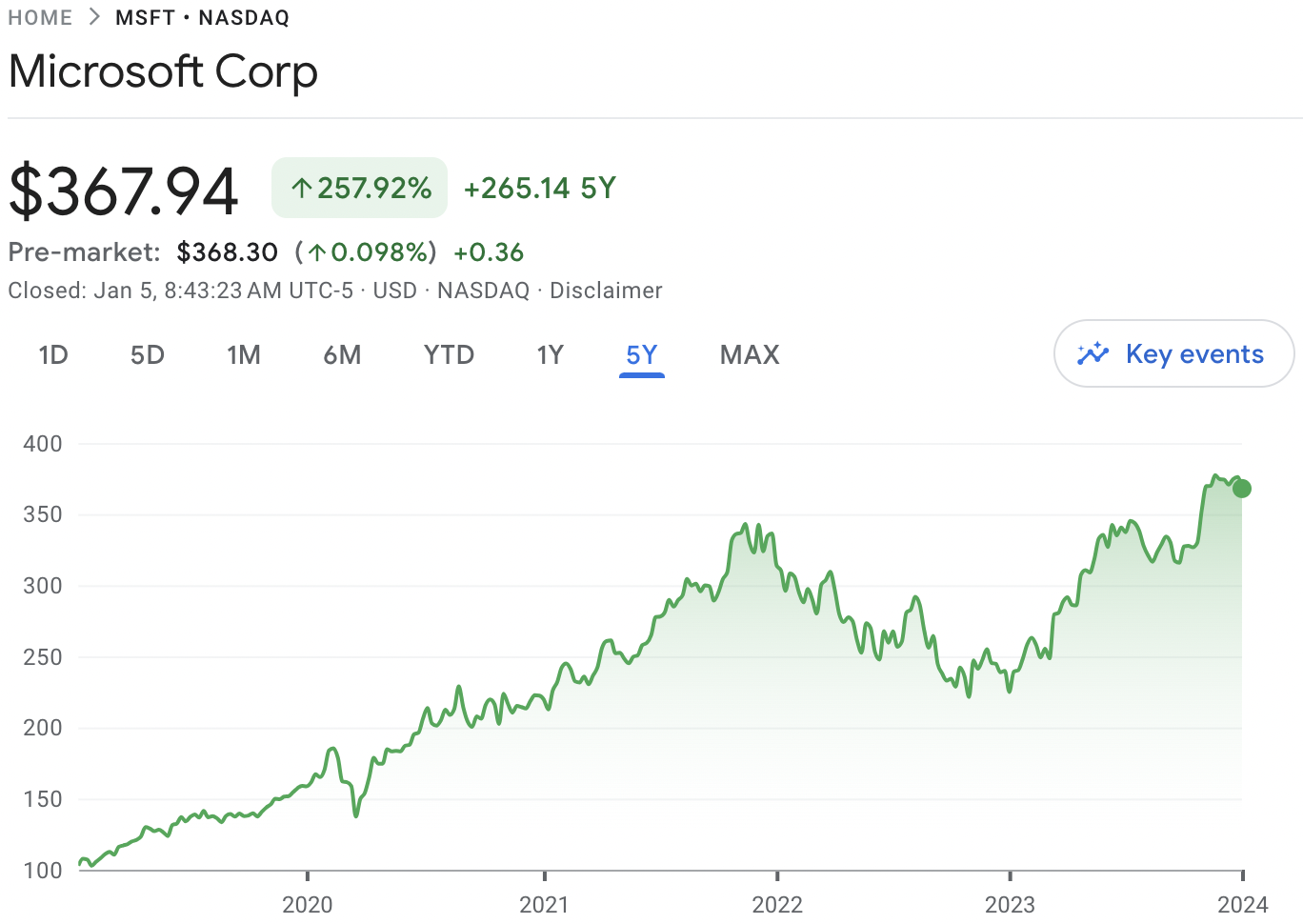Click the Key events sparkle icon

tap(1093, 354)
